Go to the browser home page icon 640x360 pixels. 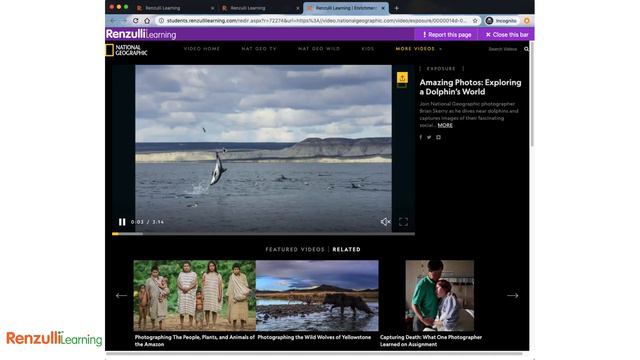(x=147, y=20)
